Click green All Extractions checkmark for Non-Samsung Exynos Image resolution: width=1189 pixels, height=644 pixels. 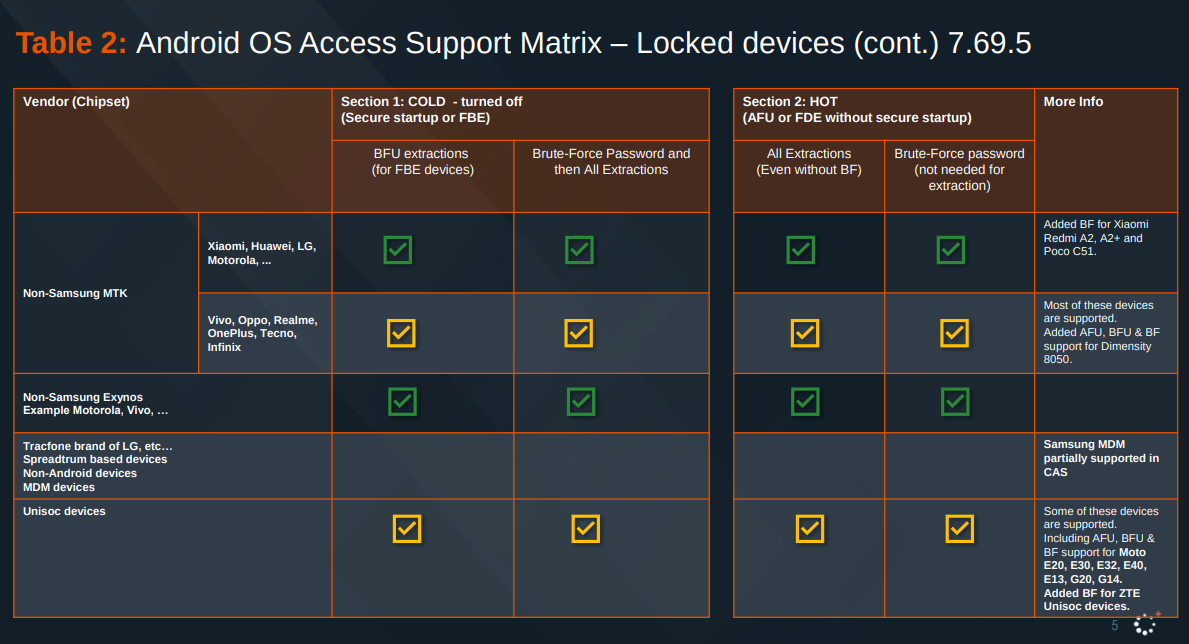(x=805, y=401)
